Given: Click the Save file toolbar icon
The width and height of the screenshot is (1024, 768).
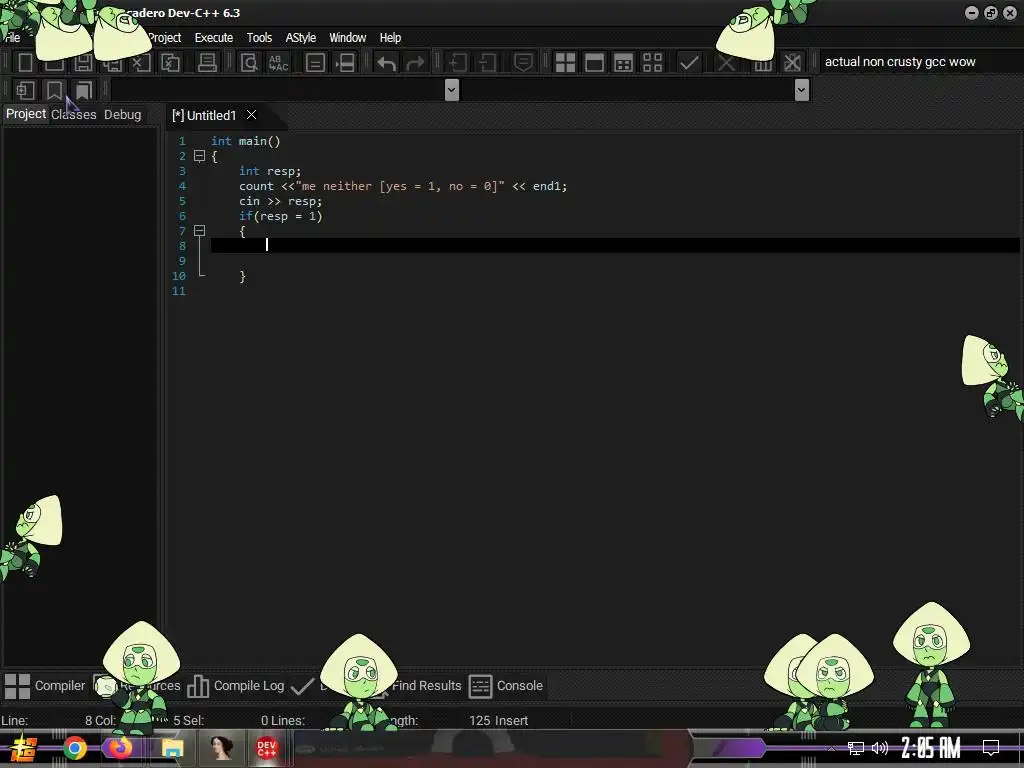Looking at the screenshot, I should coord(84,63).
